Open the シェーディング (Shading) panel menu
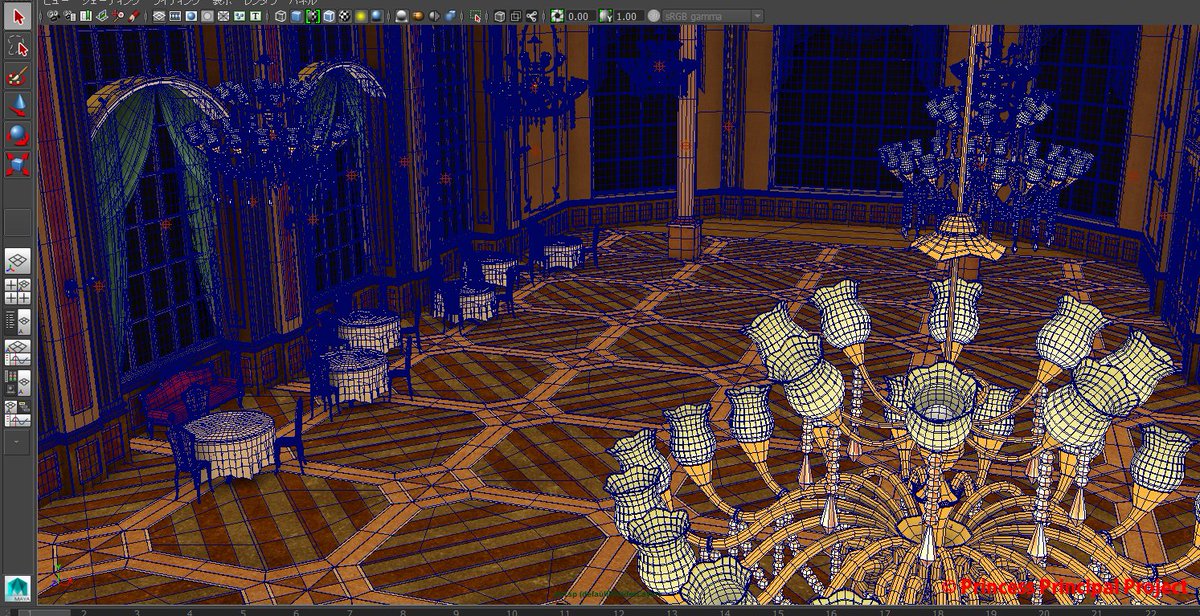 pos(111,3)
